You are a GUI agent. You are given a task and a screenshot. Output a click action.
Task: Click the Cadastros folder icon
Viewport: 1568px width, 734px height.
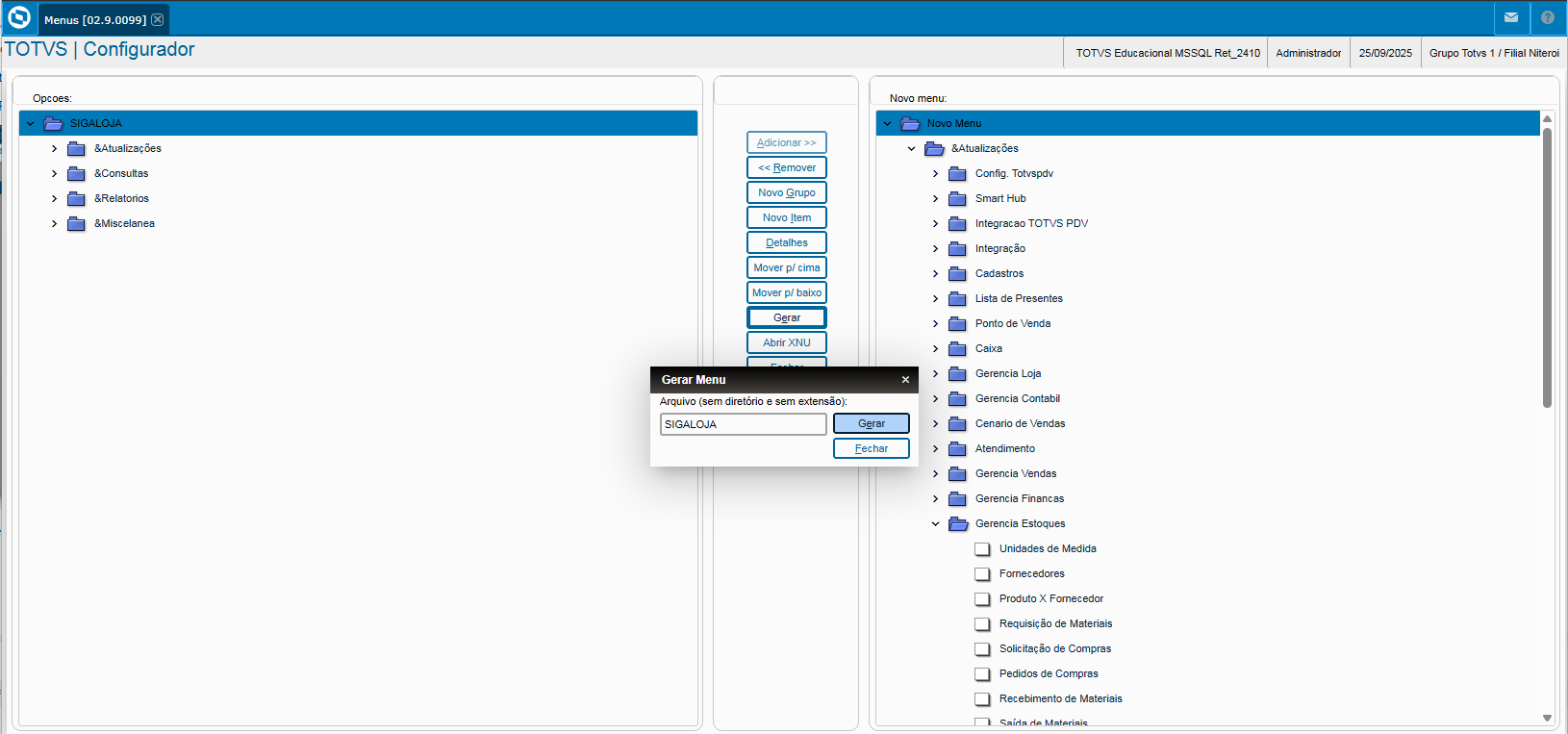[x=957, y=273]
